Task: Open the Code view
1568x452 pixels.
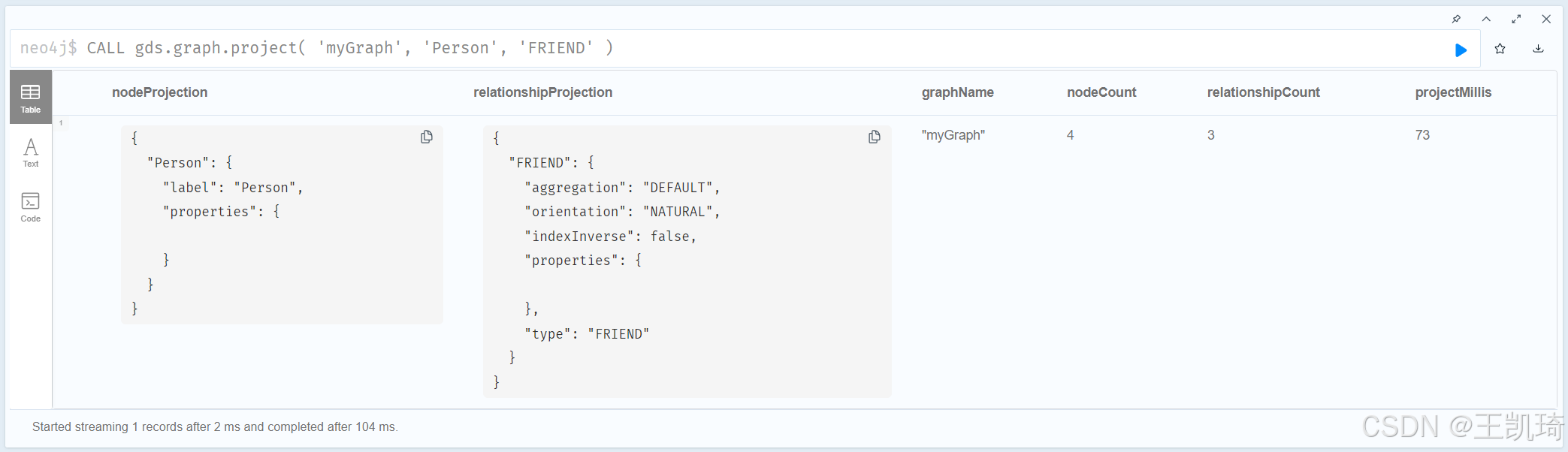Action: (x=31, y=206)
